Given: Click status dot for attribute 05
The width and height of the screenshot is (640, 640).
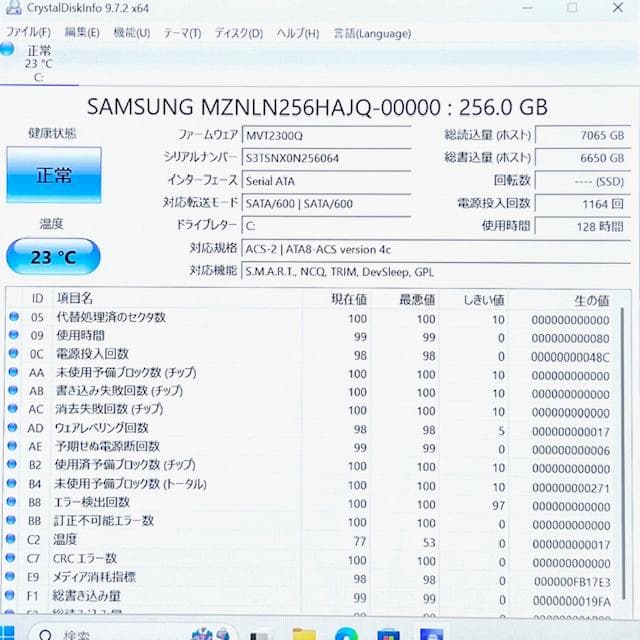Looking at the screenshot, I should (14, 317).
